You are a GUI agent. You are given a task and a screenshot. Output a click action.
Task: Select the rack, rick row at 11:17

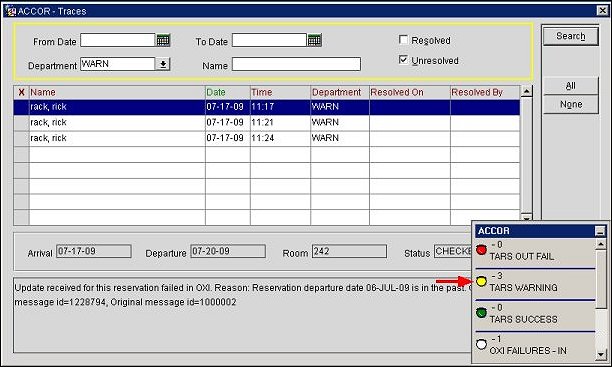pos(267,107)
